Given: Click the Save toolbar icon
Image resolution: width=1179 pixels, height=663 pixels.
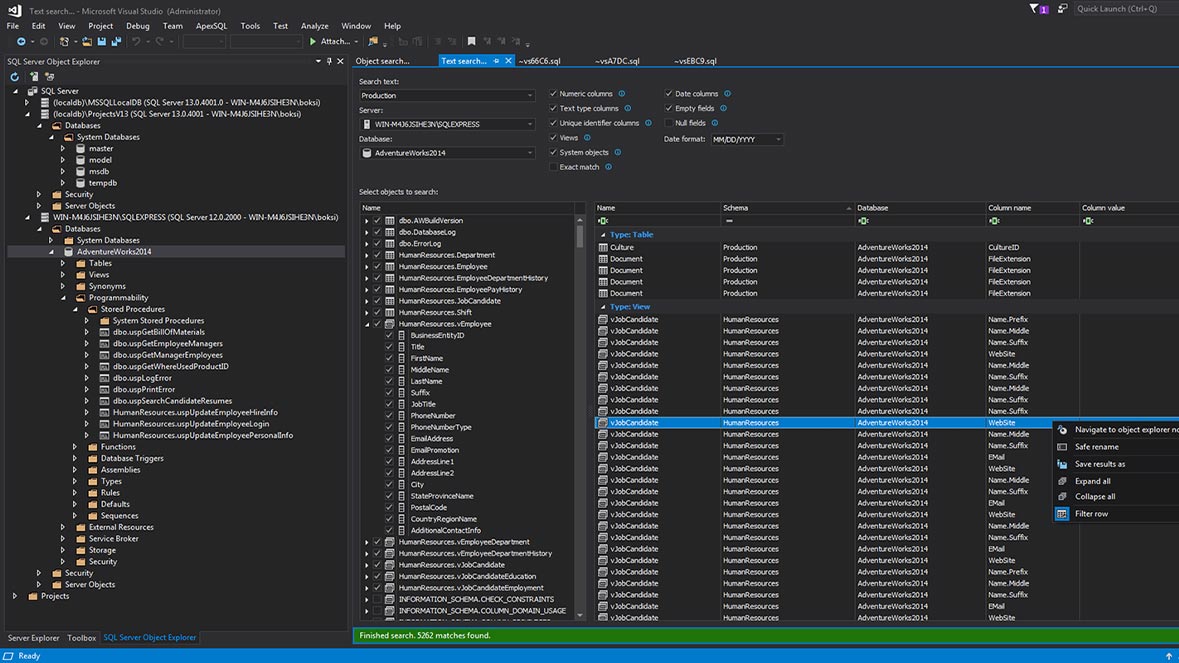Looking at the screenshot, I should pyautogui.click(x=102, y=41).
